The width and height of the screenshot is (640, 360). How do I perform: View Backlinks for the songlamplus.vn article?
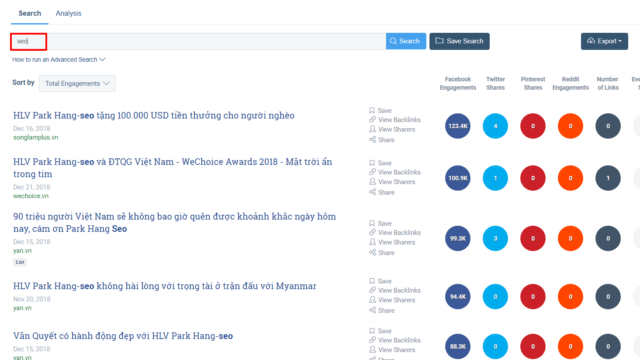(395, 120)
